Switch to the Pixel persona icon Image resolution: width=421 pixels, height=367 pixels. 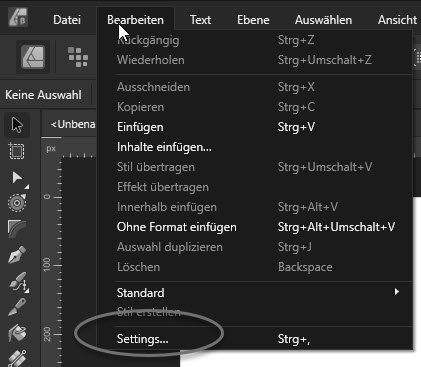click(78, 57)
